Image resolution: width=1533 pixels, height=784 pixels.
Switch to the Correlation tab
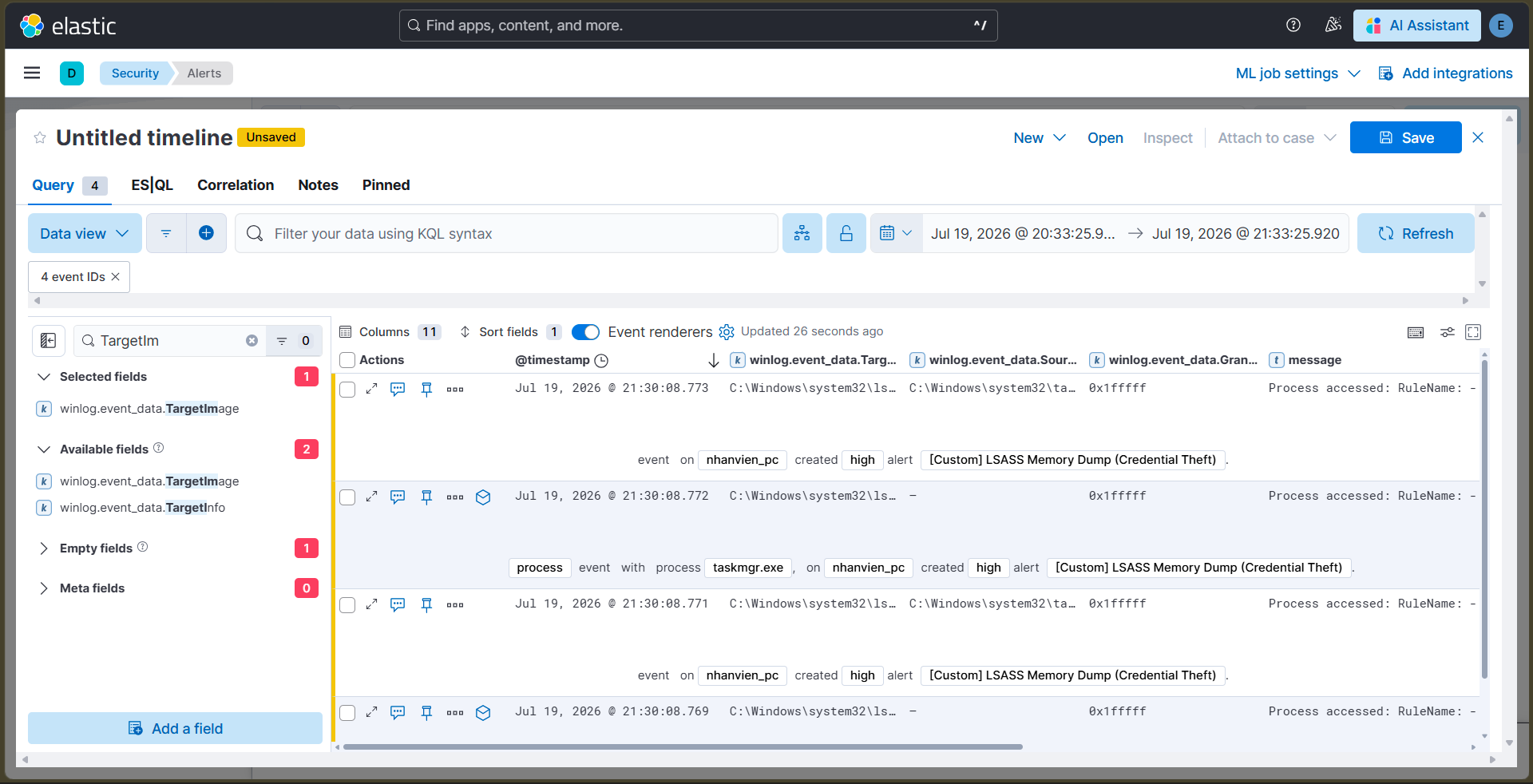236,185
